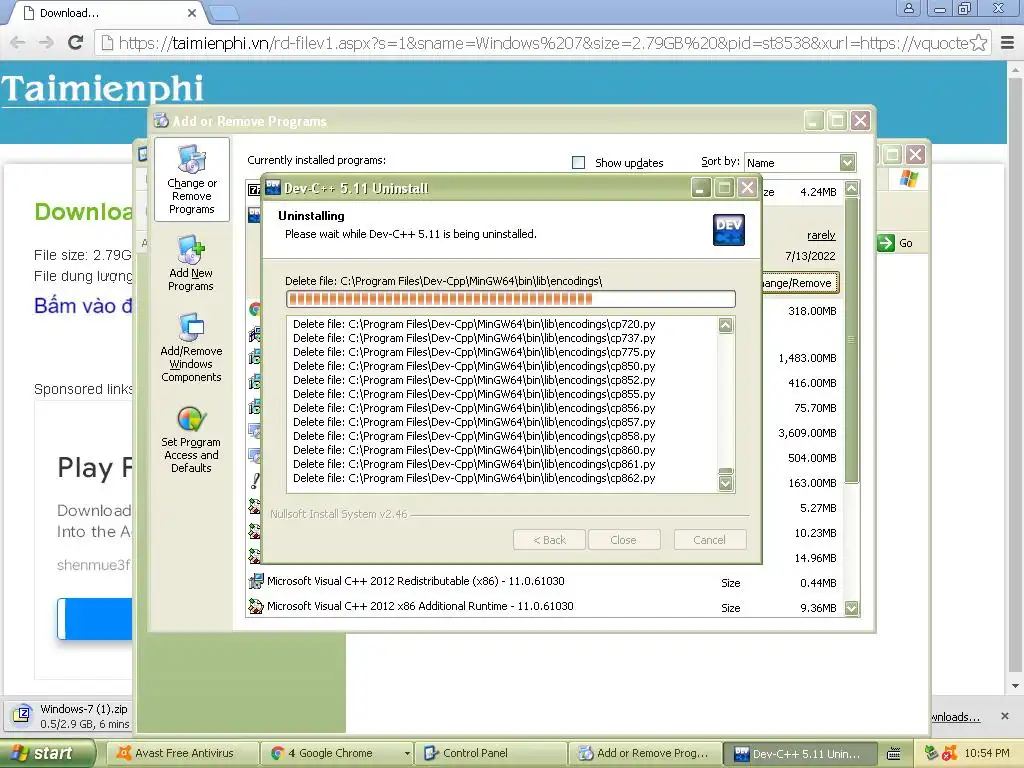Select Microsoft Visual C++ 2012 Redistributable (x86) row
Screen dimensions: 1024x768
(x=546, y=581)
